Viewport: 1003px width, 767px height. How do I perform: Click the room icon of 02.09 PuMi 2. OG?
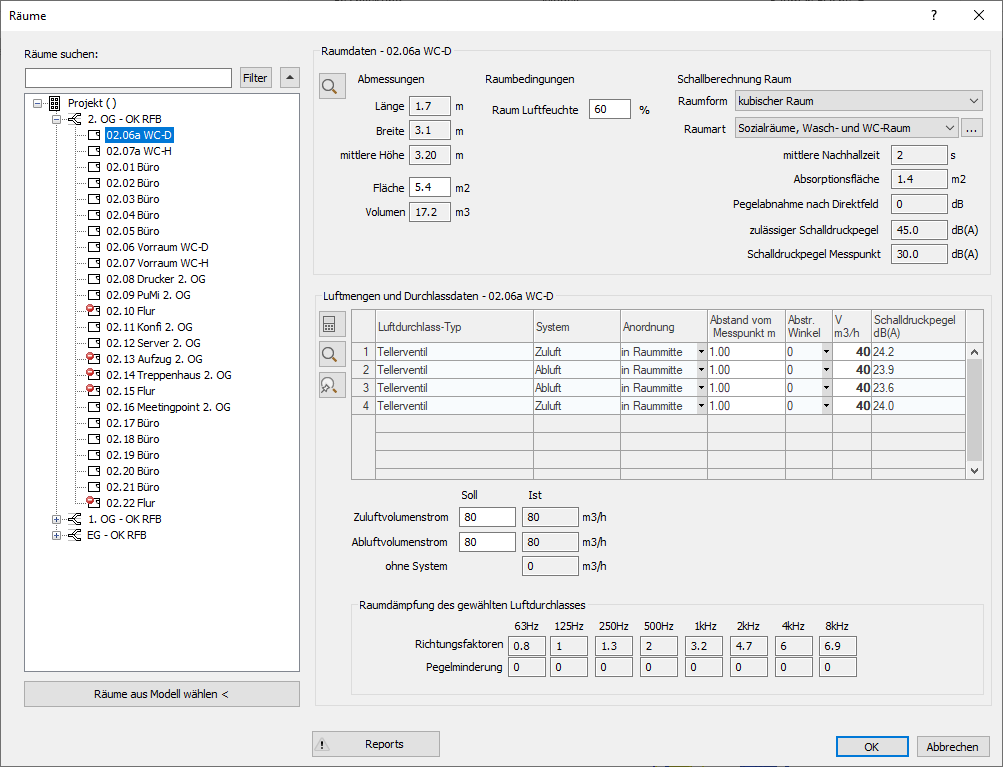94,295
